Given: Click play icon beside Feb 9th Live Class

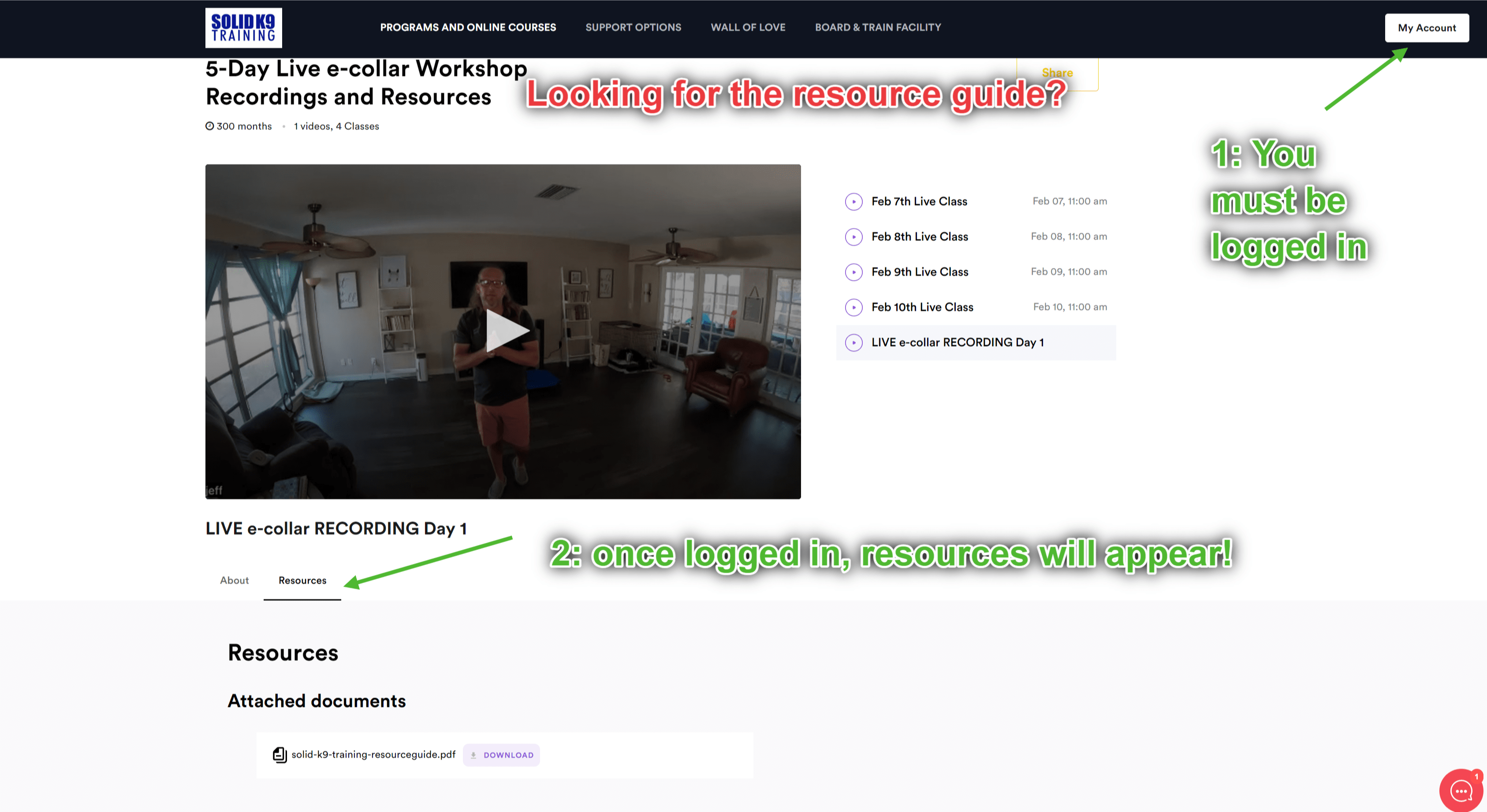Looking at the screenshot, I should pos(853,272).
